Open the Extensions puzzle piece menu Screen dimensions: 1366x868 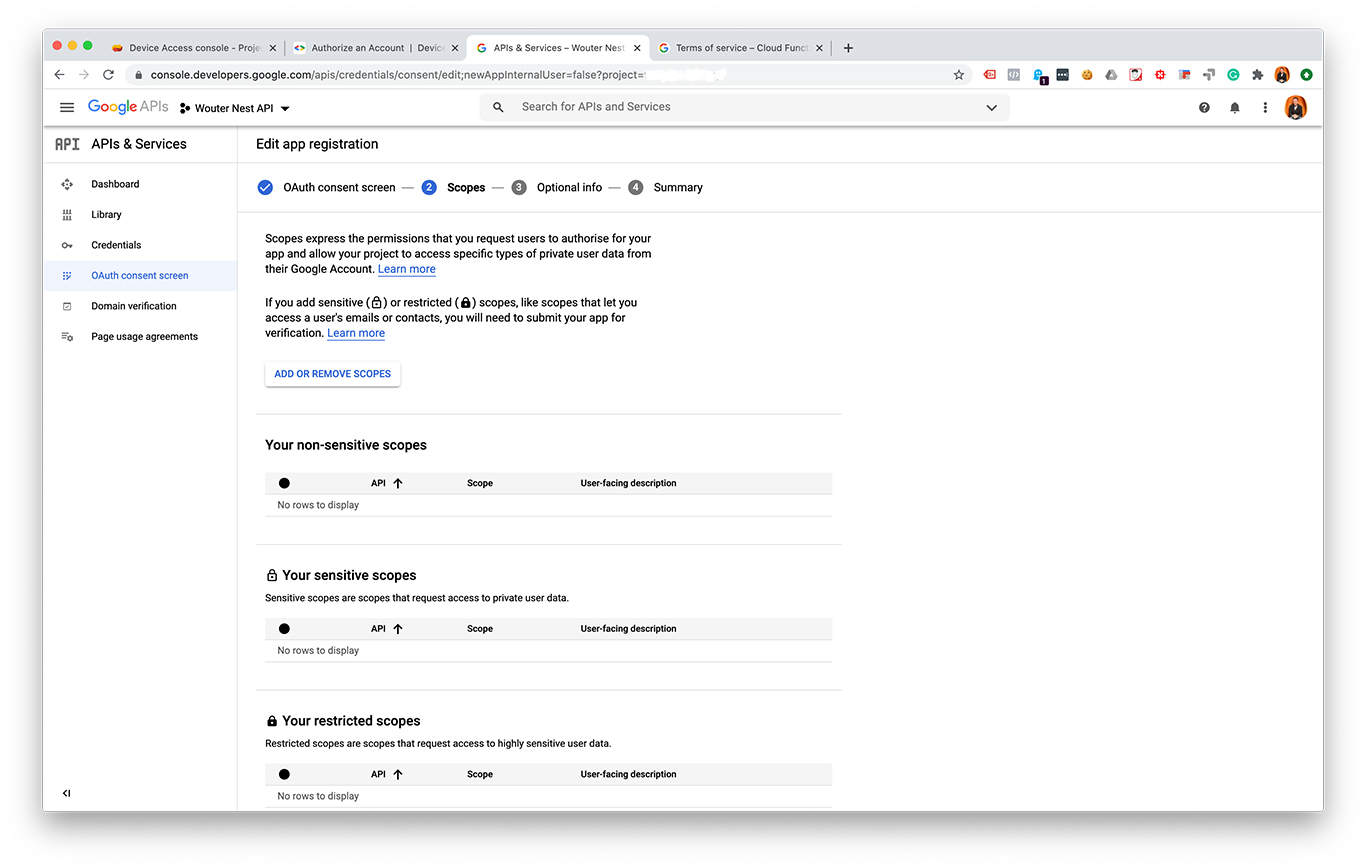pos(1258,75)
